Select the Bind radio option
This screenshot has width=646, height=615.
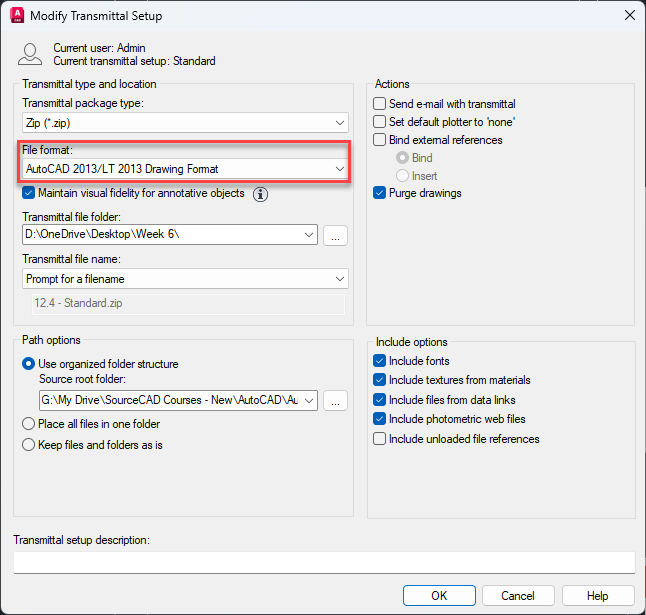pyautogui.click(x=414, y=158)
